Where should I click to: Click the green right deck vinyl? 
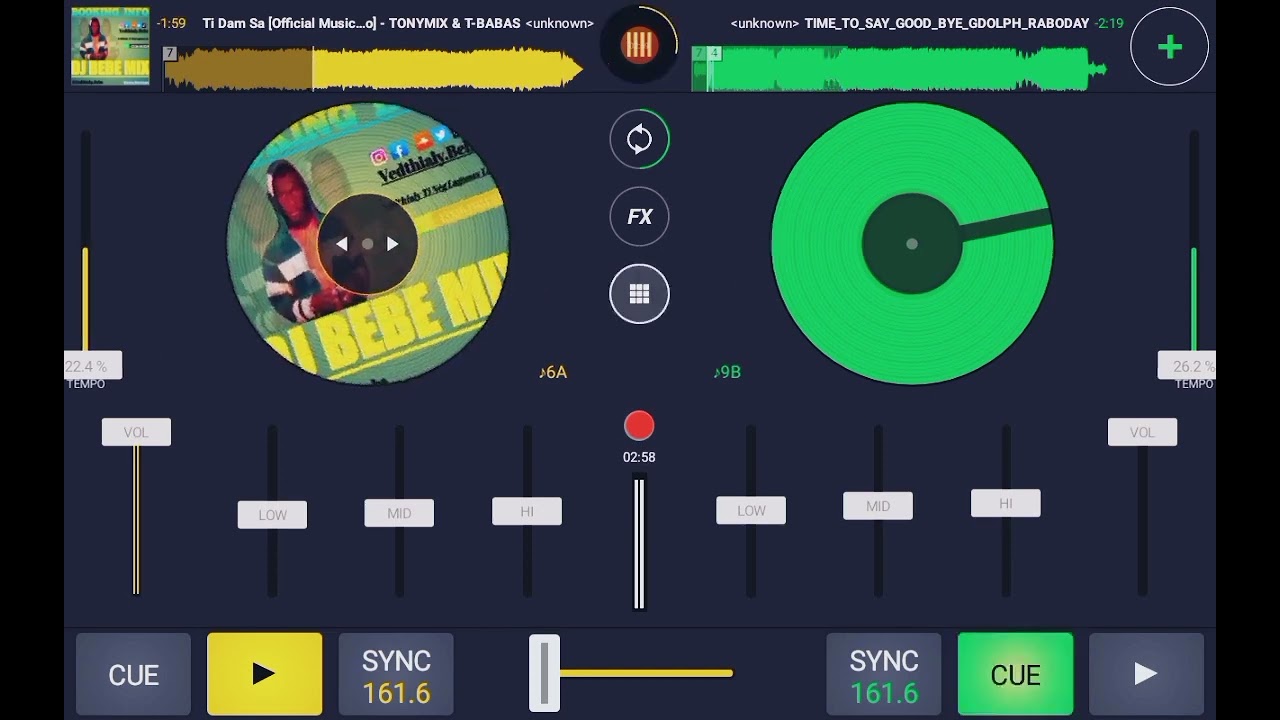[912, 244]
